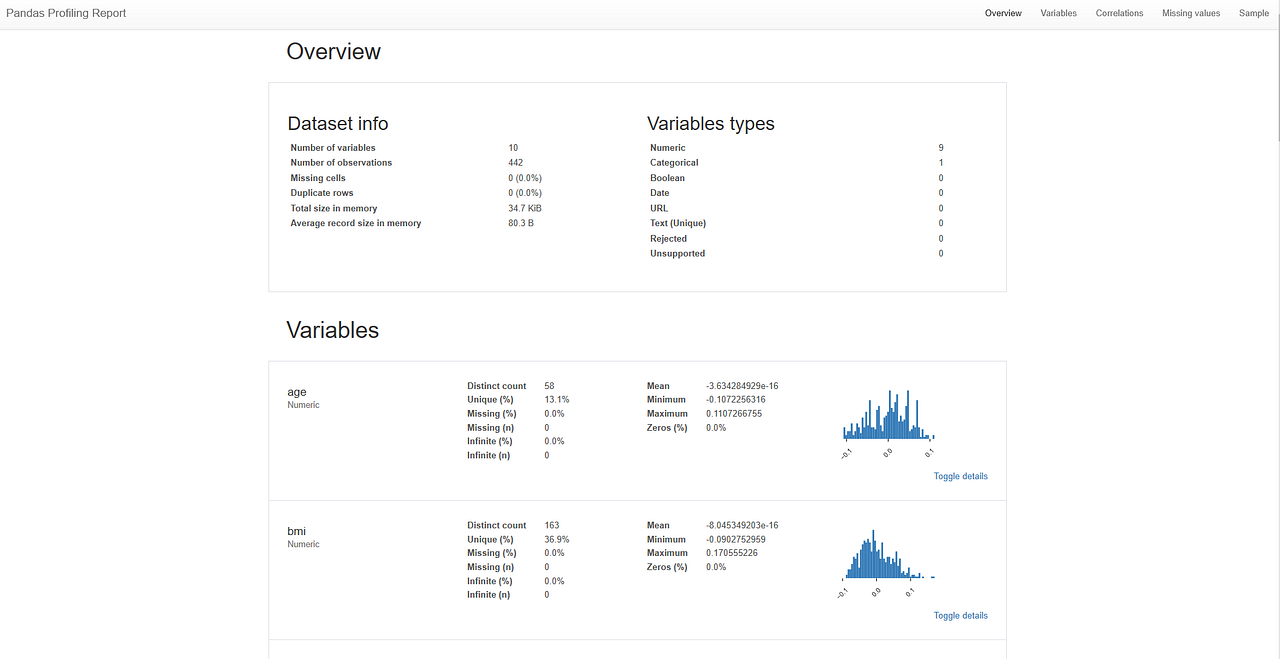The width and height of the screenshot is (1280, 659).
Task: Open the Overview nav tab
Action: pyautogui.click(x=1003, y=13)
